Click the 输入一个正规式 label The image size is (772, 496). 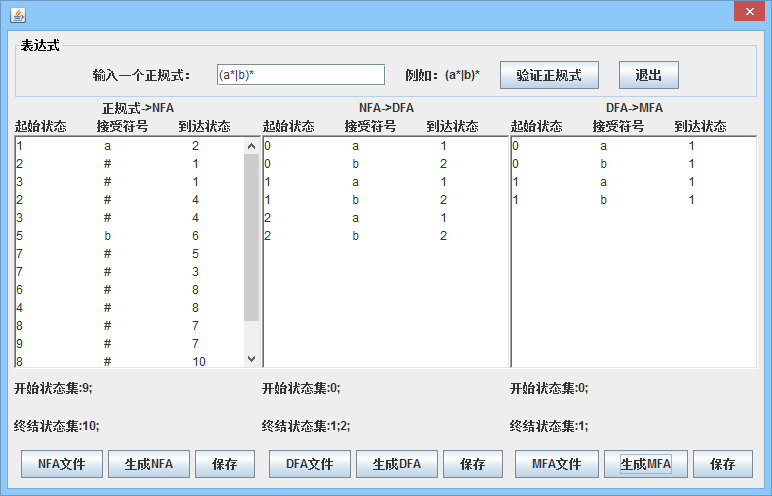coord(141,75)
